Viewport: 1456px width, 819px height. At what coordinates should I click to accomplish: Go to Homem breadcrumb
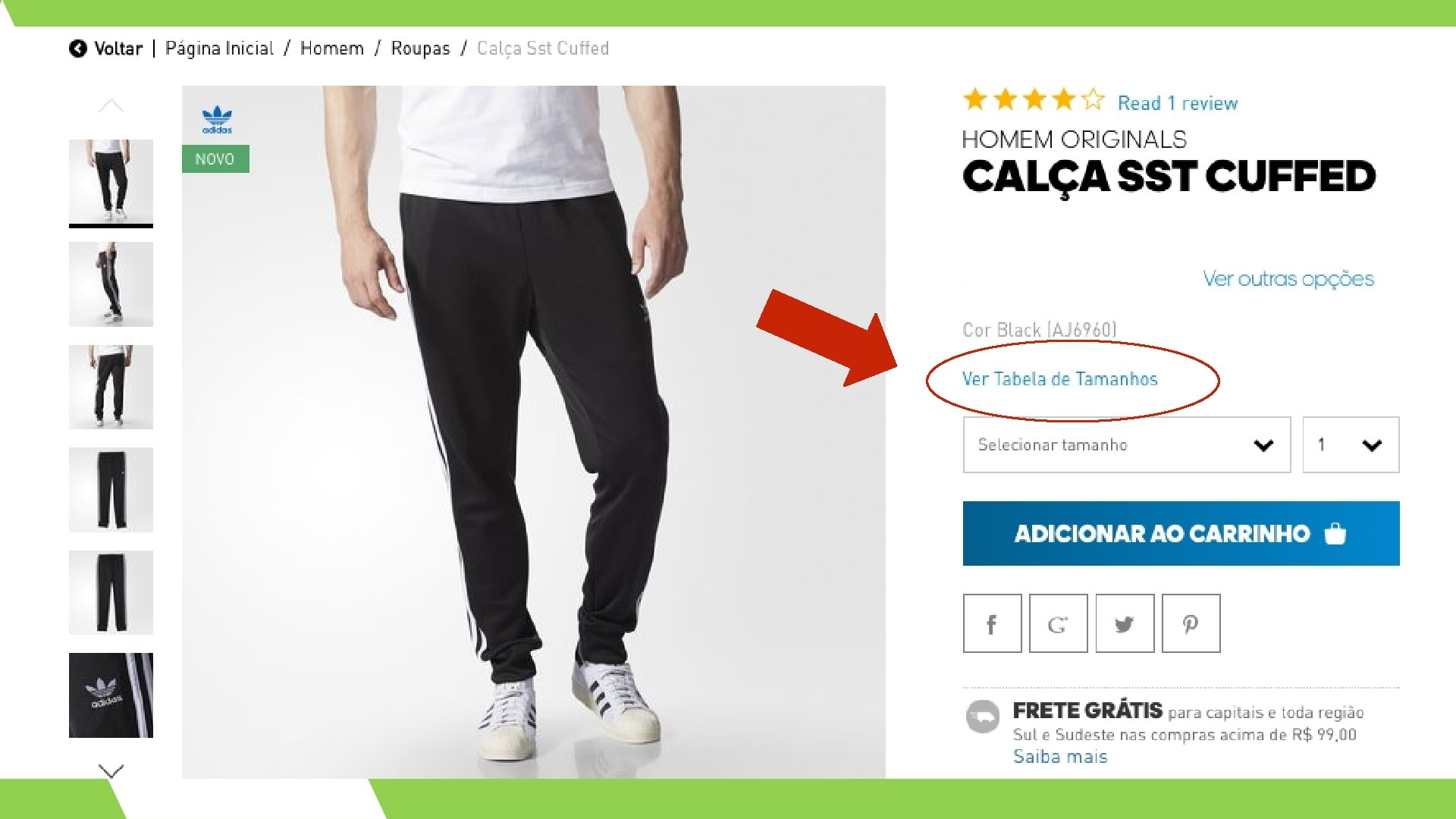[332, 49]
